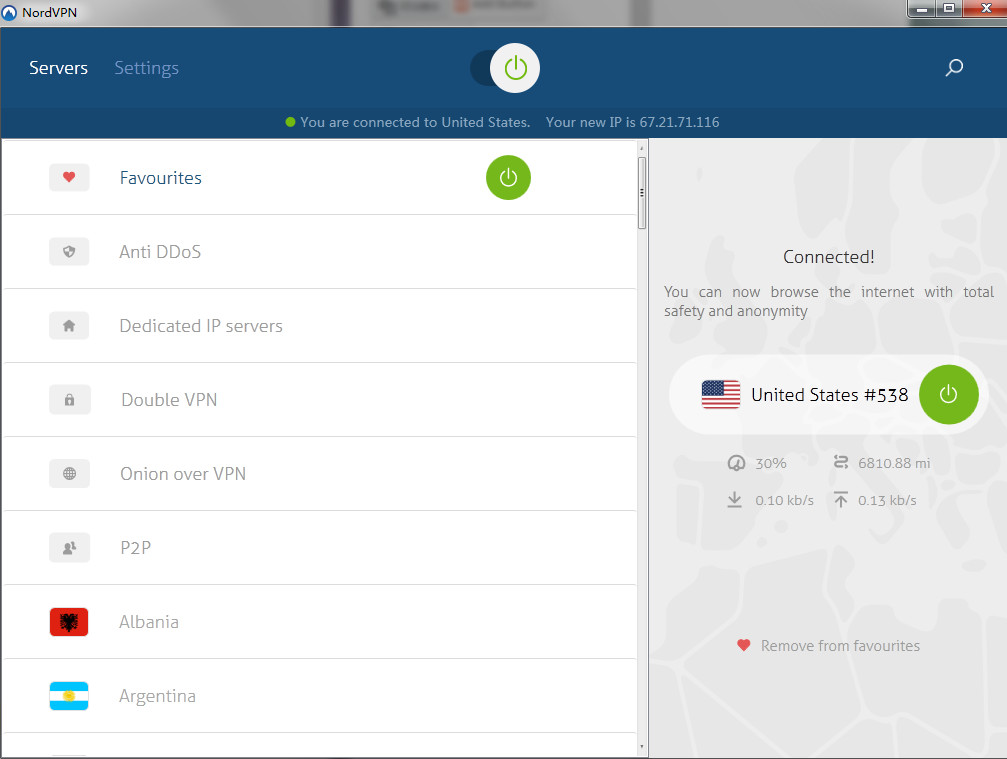Viewport: 1007px width, 759px height.
Task: Click the 6810.88 mi distance value
Action: pyautogui.click(x=894, y=463)
